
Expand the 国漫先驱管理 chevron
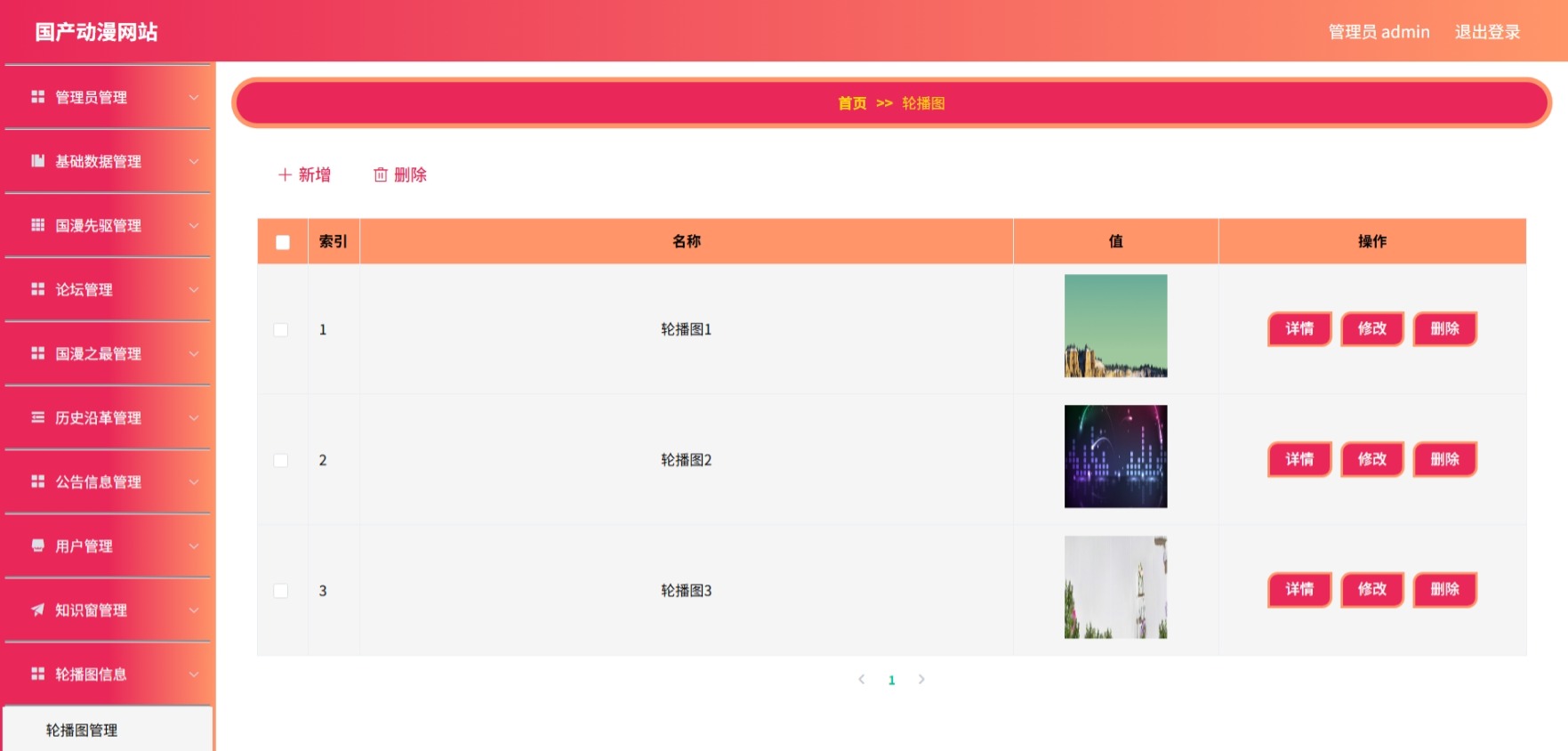194,225
